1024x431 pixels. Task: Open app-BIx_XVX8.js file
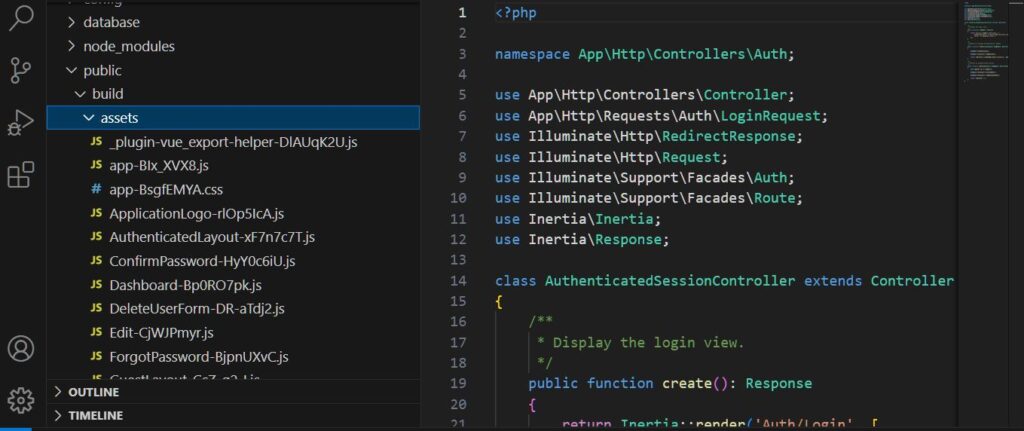[x=159, y=166]
